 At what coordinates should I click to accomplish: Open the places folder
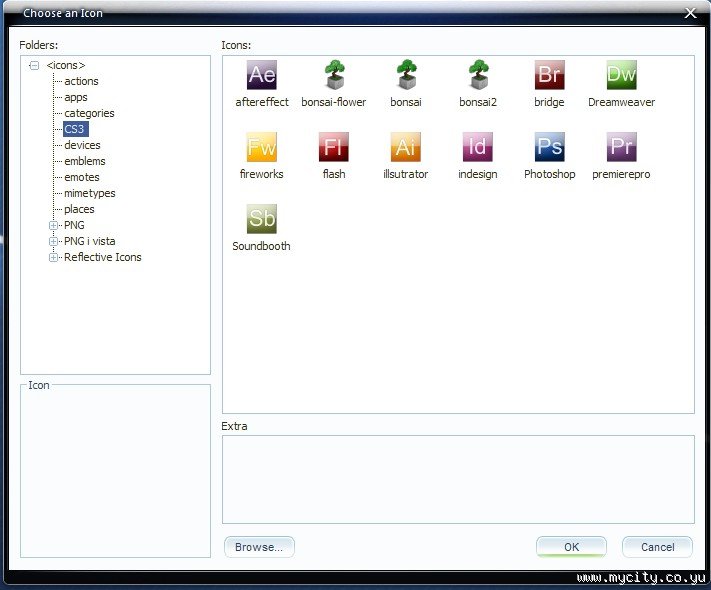(x=79, y=209)
